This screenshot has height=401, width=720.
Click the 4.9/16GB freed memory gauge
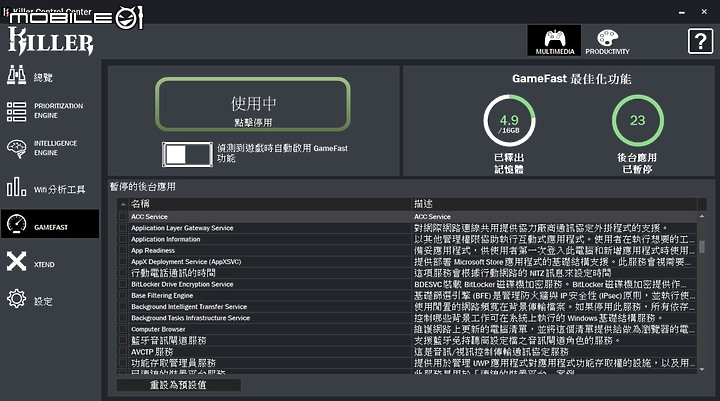click(509, 121)
